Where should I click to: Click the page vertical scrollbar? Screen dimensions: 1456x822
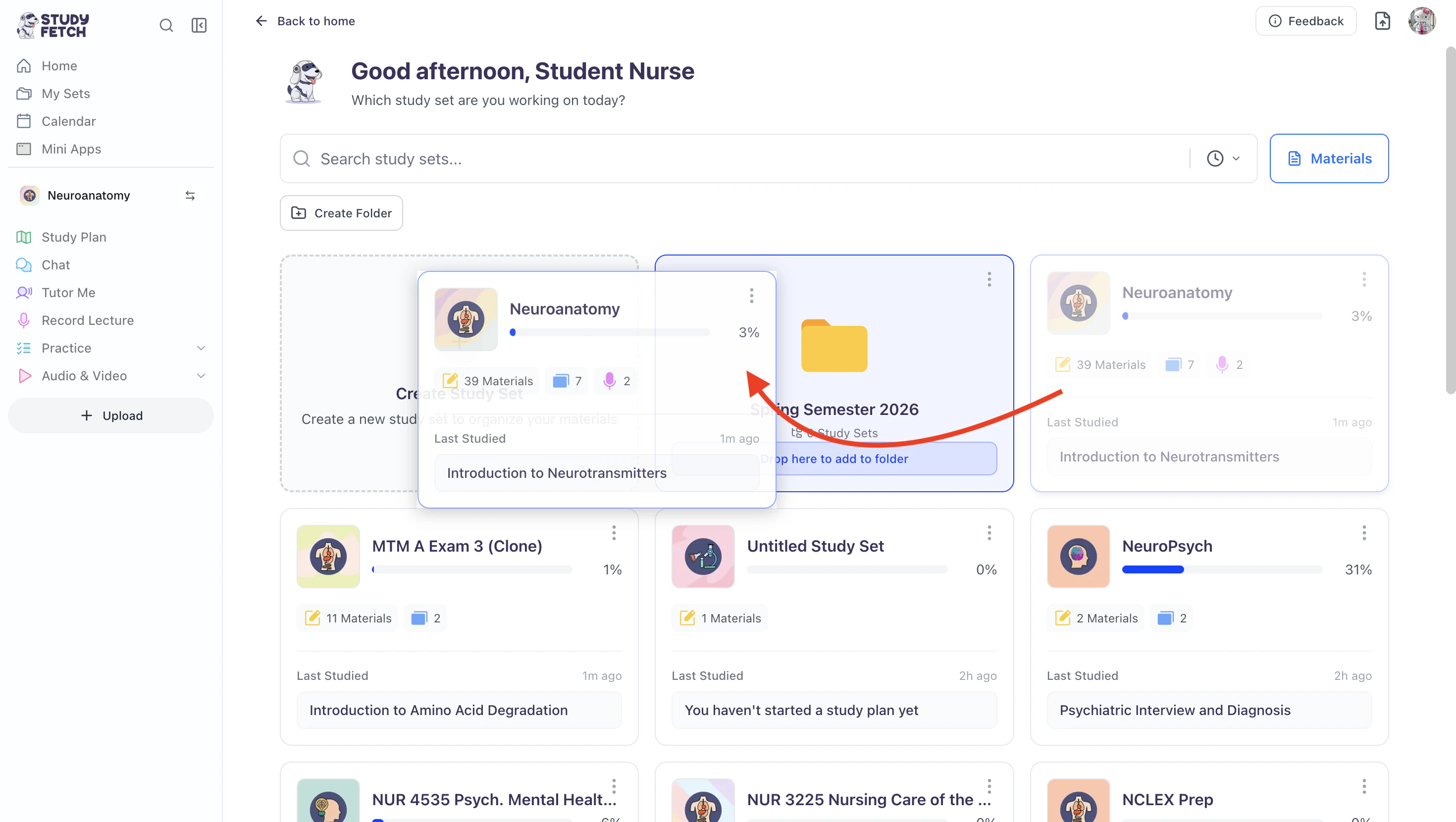[1451, 220]
